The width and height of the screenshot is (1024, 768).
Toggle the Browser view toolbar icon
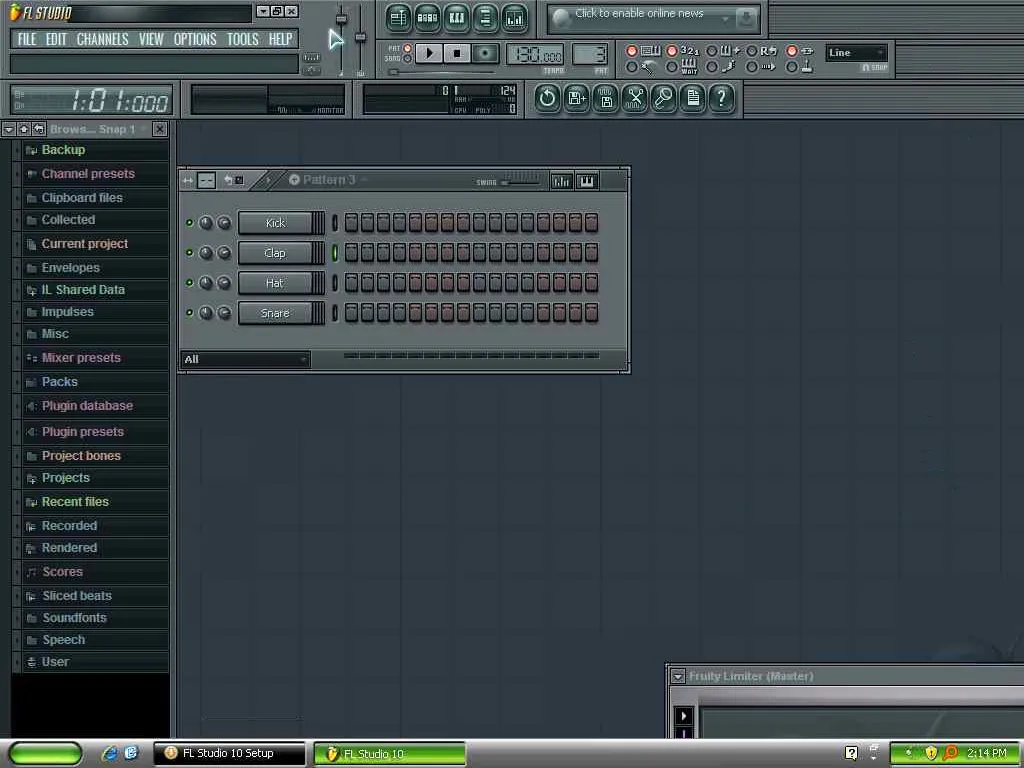tap(485, 18)
